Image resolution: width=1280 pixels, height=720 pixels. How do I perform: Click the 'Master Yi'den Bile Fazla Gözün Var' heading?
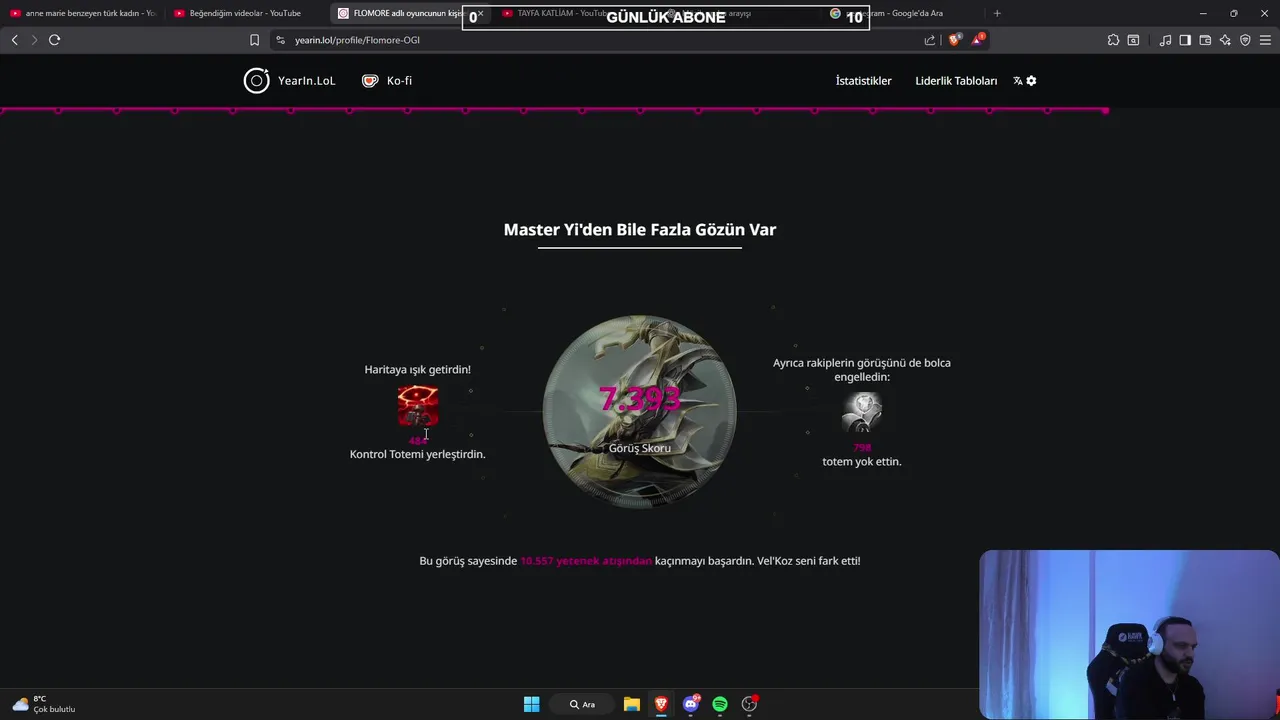(x=640, y=229)
